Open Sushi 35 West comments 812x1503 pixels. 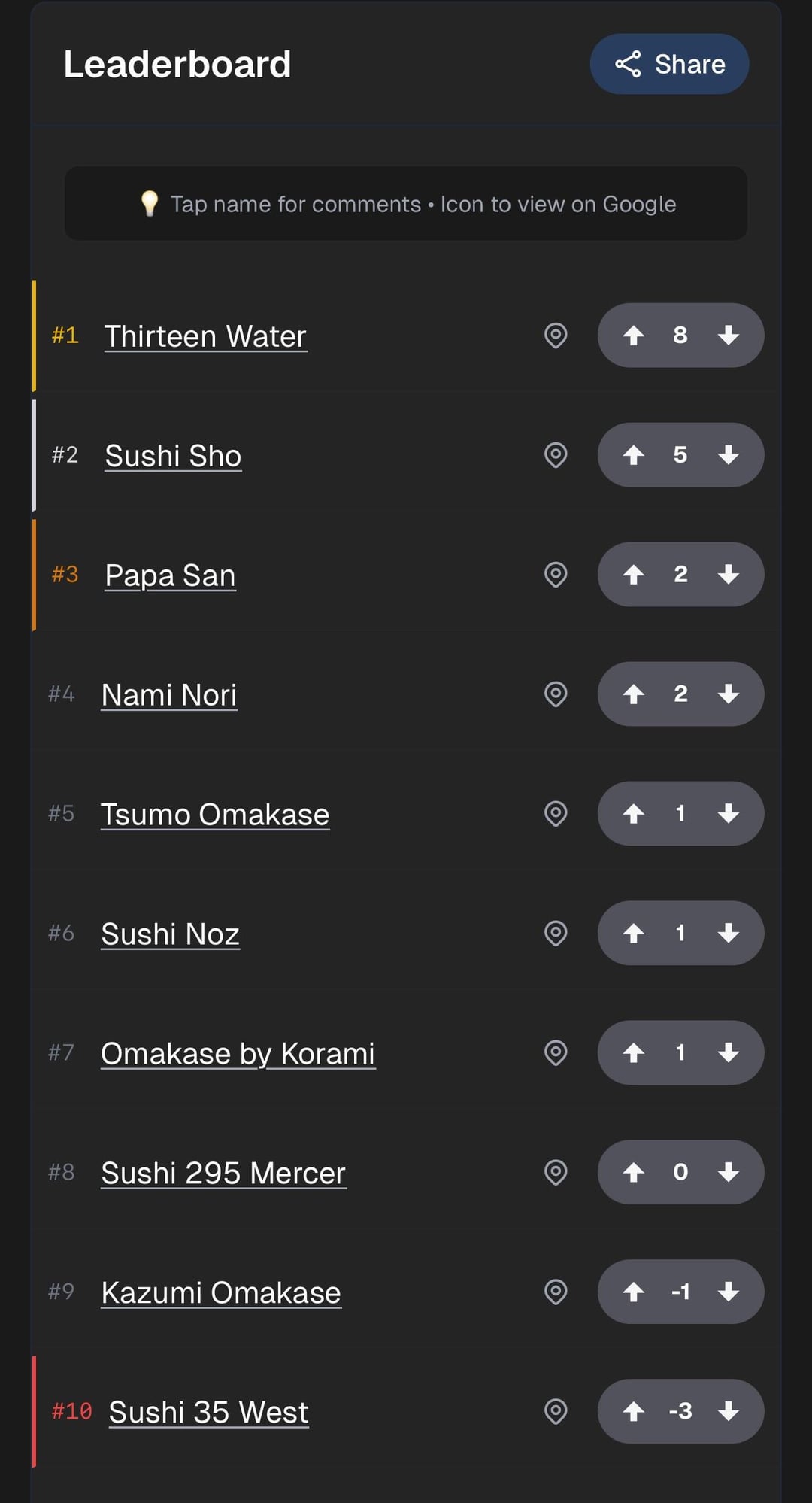(x=208, y=1413)
